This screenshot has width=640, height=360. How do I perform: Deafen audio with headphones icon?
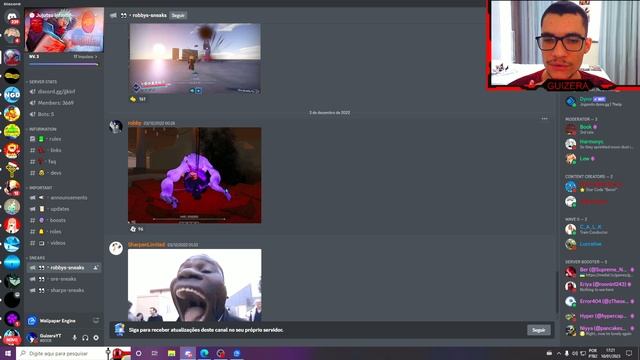(x=85, y=338)
